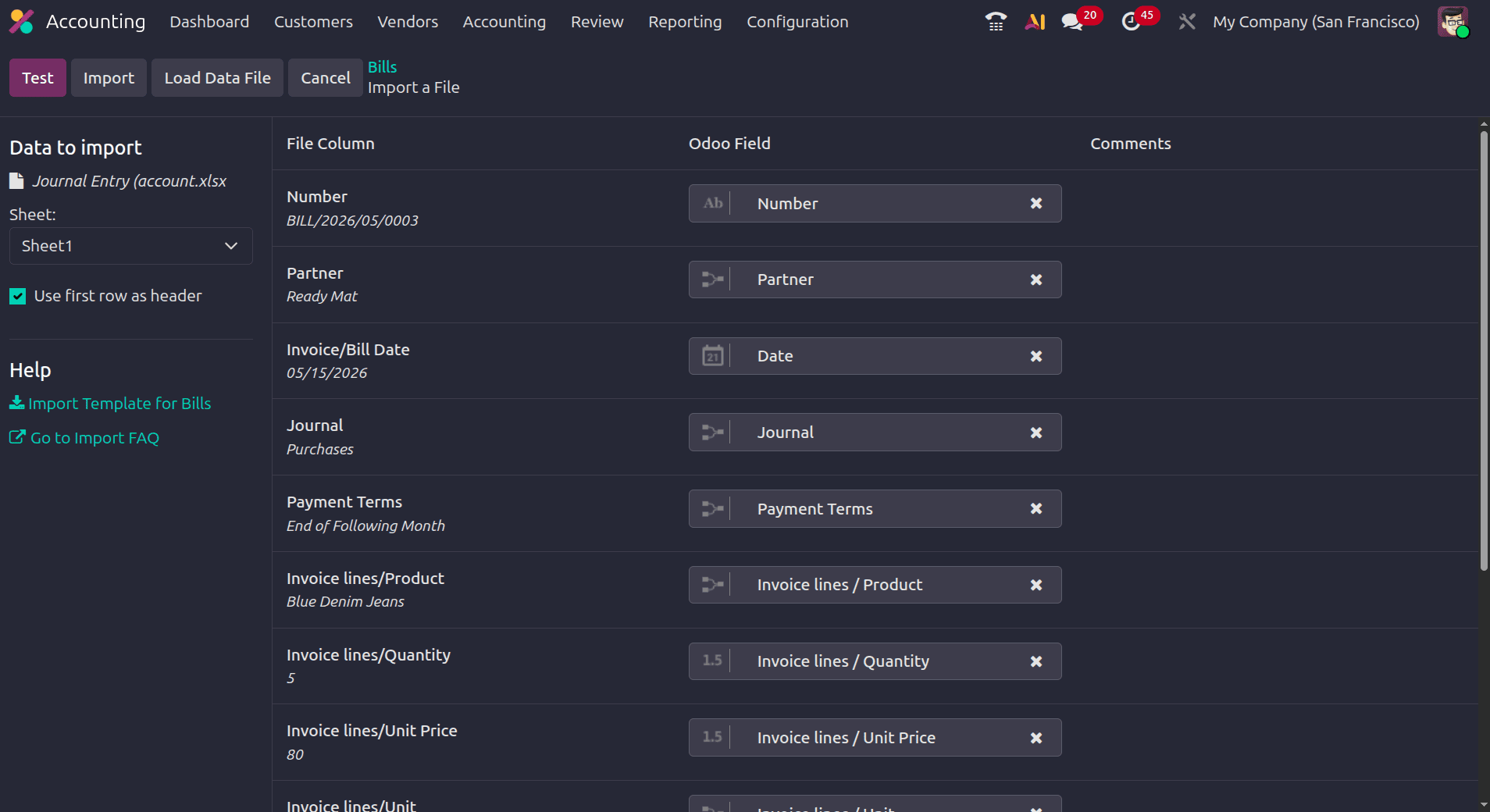Clear the Payment Terms field mapping
The image size is (1490, 812).
(x=1036, y=508)
